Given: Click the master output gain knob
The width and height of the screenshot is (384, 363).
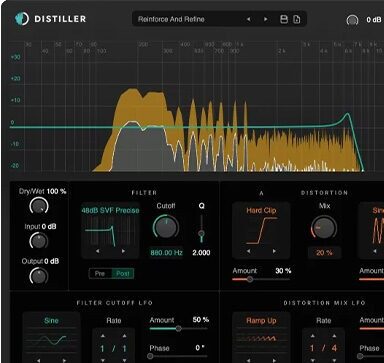Looking at the screenshot, I should pyautogui.click(x=352, y=20).
